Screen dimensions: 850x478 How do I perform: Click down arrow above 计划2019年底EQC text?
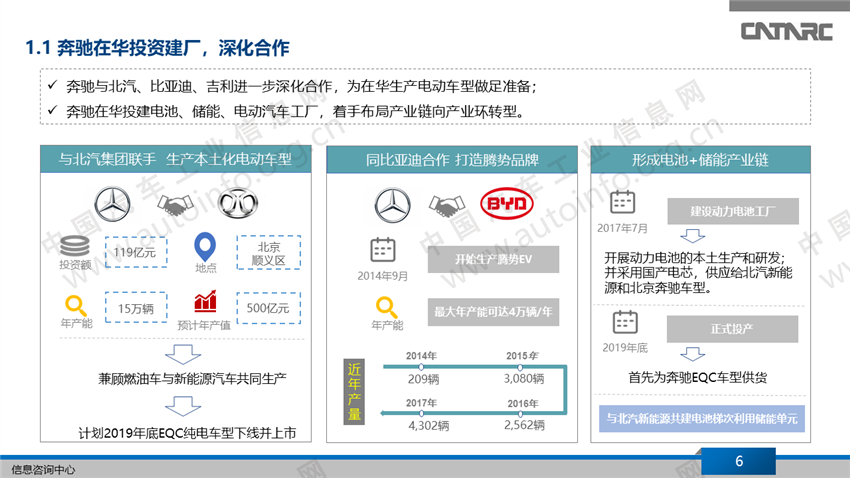[x=183, y=406]
